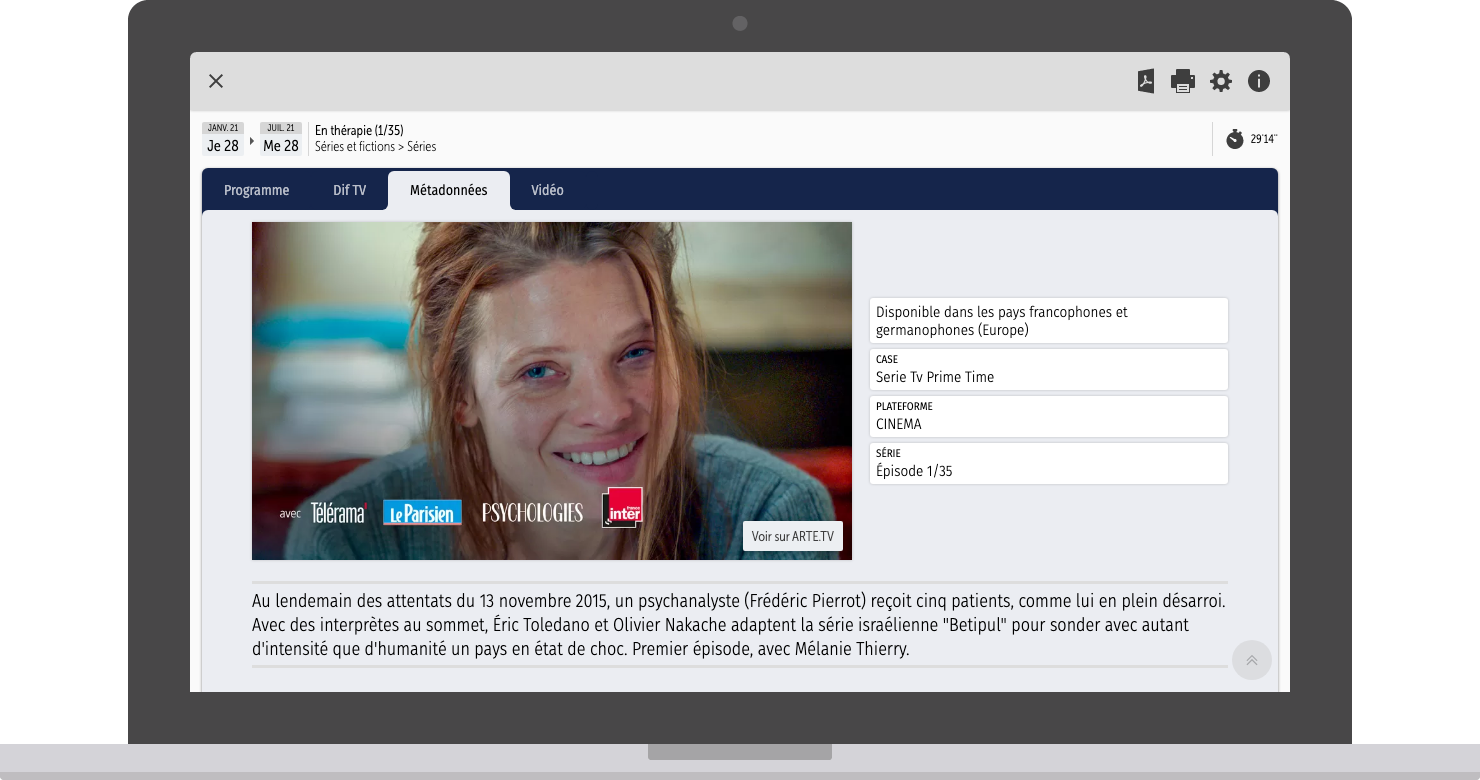Click the France Inter logo
The width and height of the screenshot is (1480, 780).
(622, 508)
